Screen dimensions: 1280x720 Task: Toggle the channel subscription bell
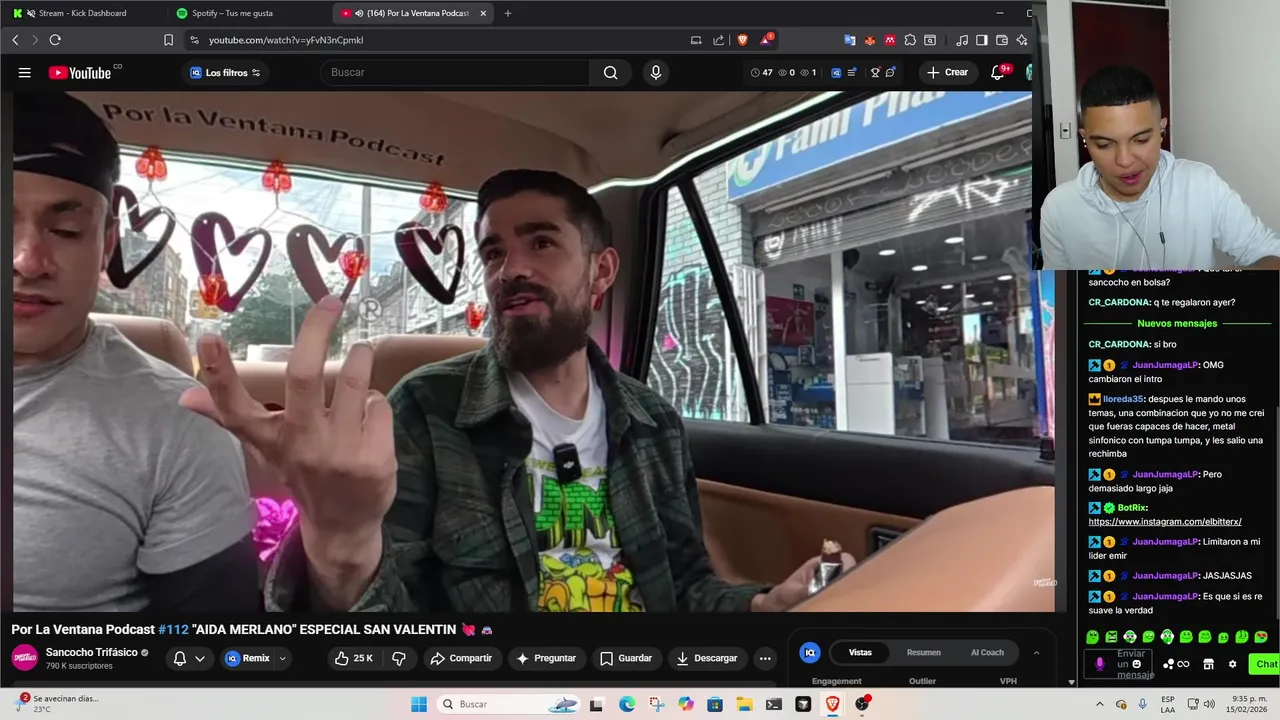pos(180,658)
